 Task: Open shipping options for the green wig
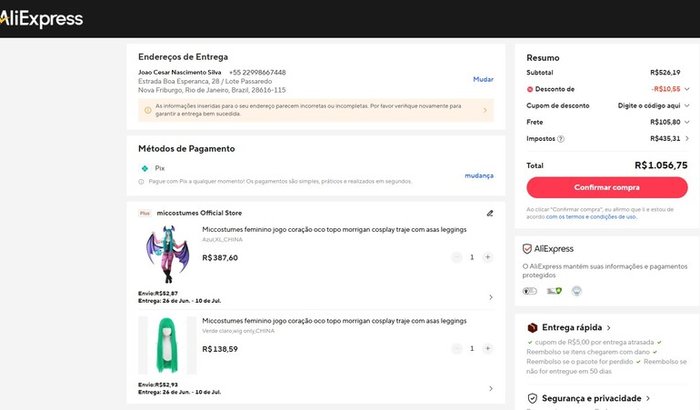[x=490, y=388]
